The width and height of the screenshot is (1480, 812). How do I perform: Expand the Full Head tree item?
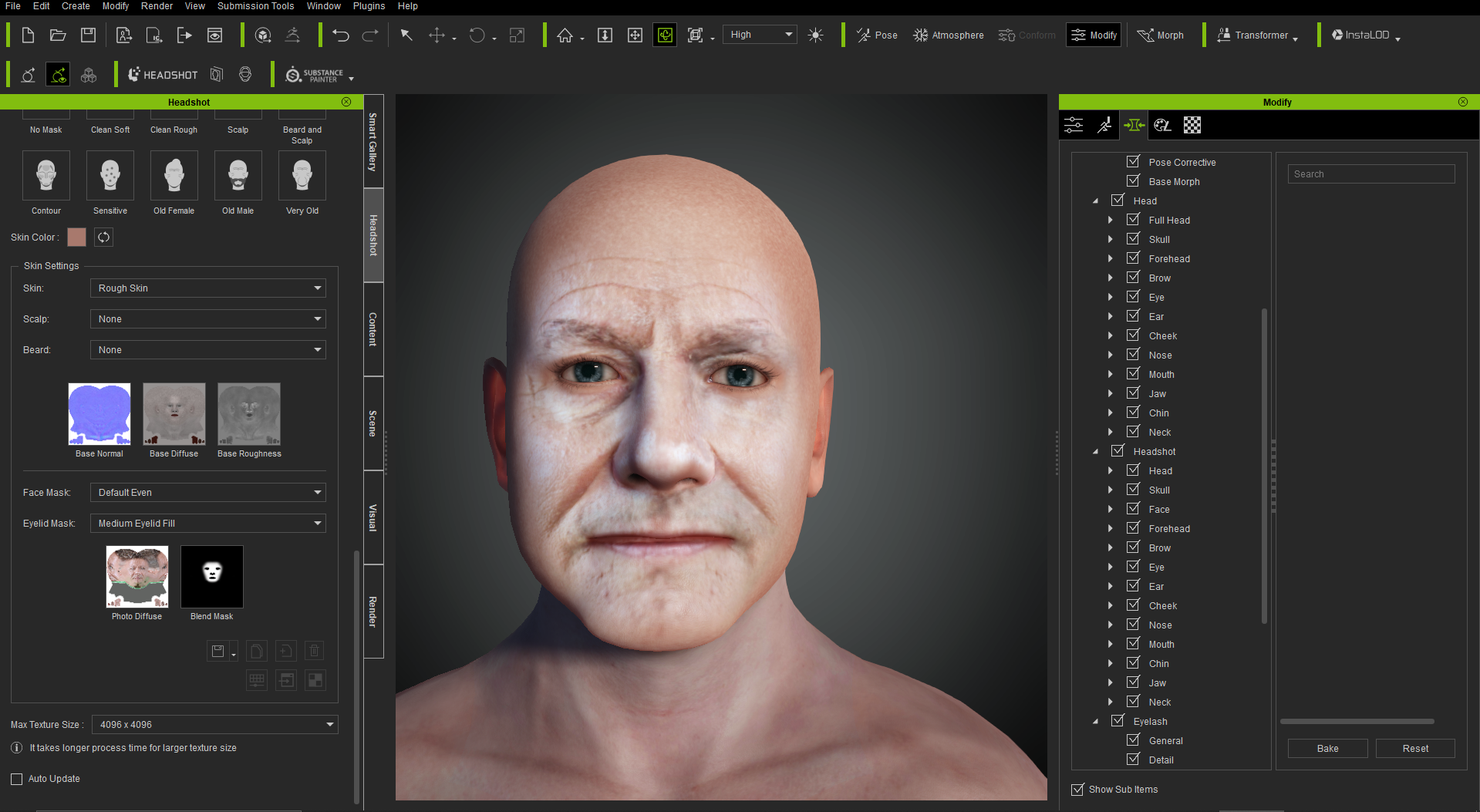(1111, 221)
